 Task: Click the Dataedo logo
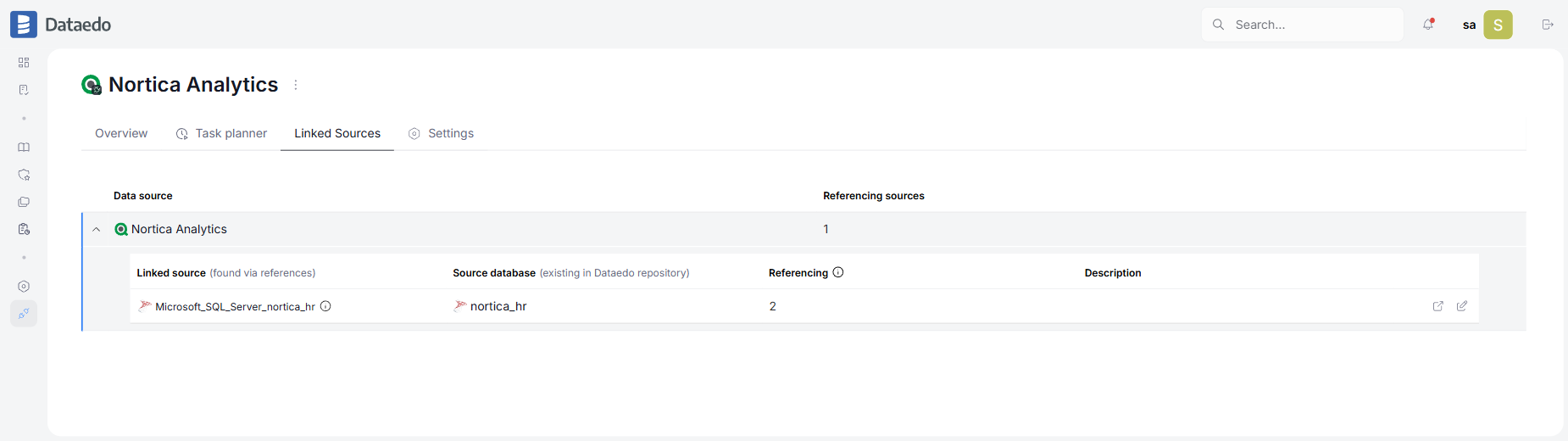tap(60, 25)
